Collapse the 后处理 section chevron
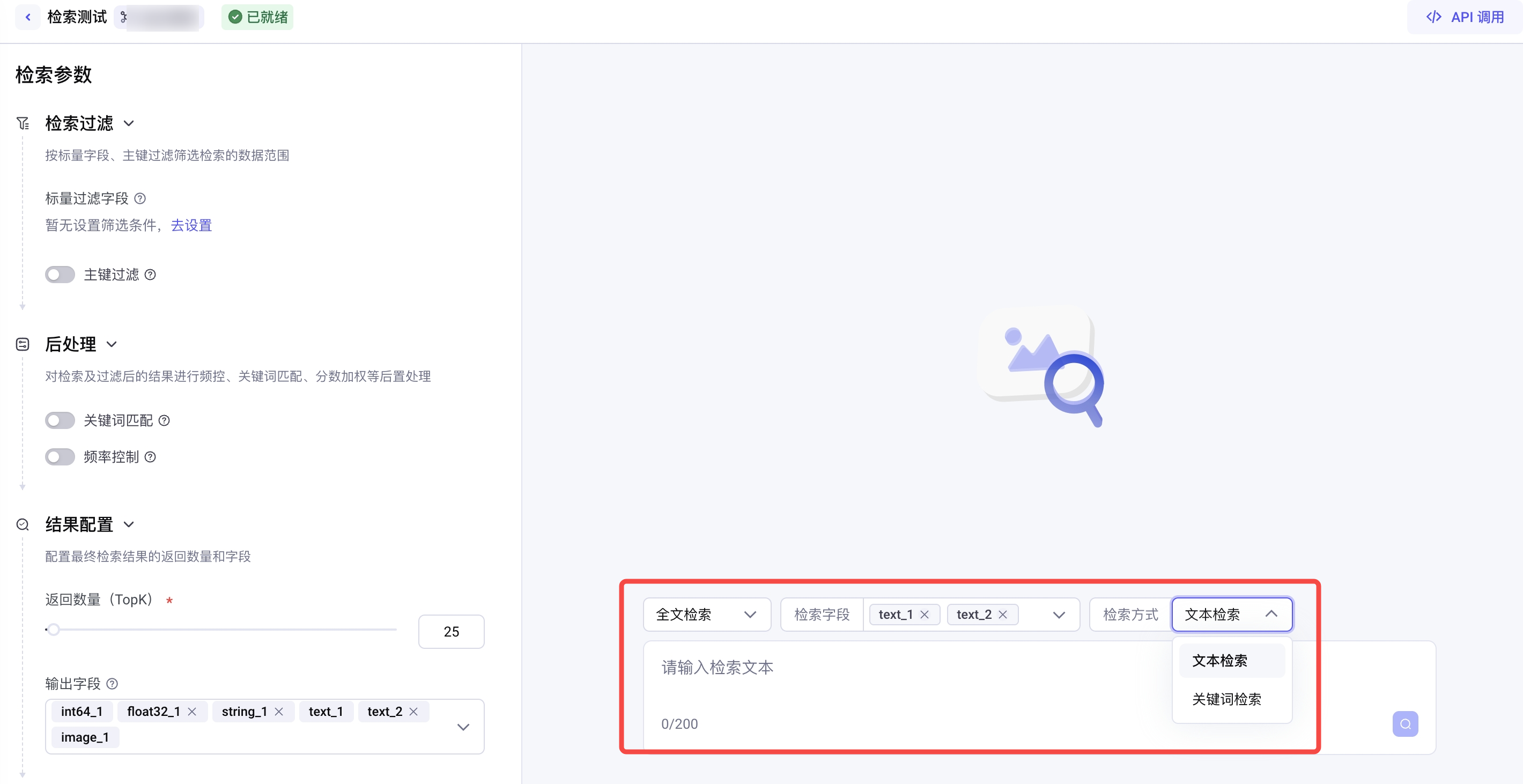This screenshot has width=1523, height=784. click(112, 344)
